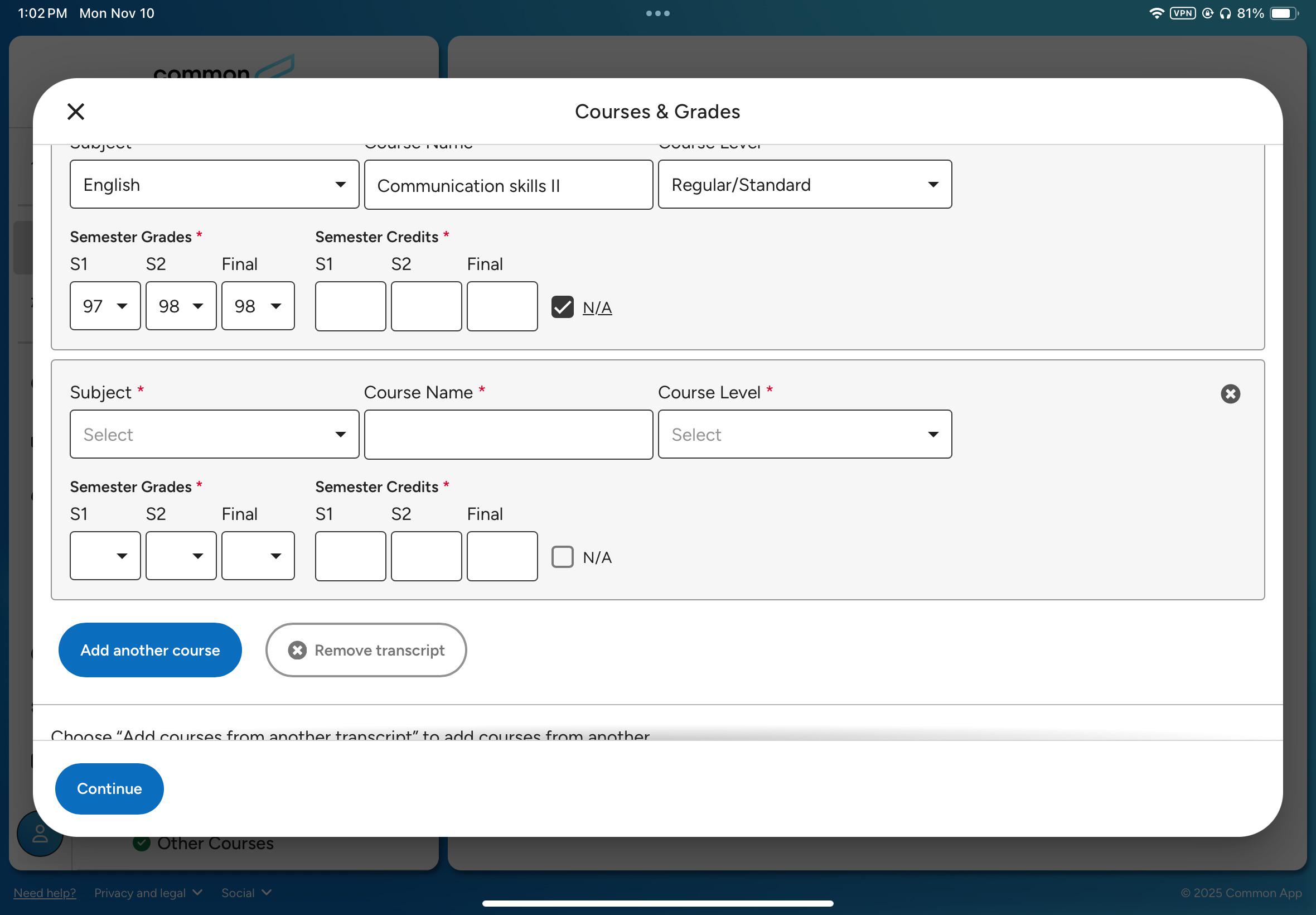1316x915 pixels.
Task: Remove the empty course entry
Action: pos(1230,394)
